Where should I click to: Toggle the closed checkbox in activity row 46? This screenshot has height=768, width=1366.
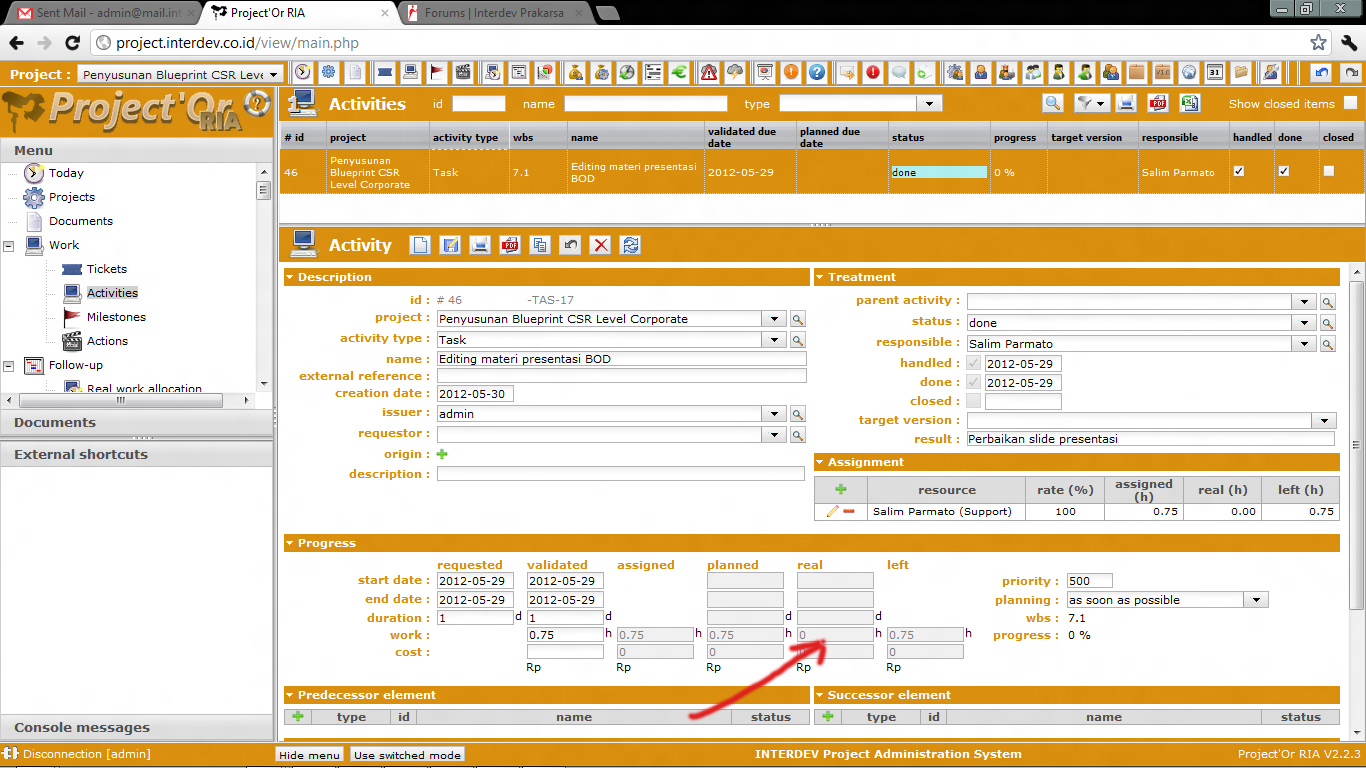coord(1328,171)
